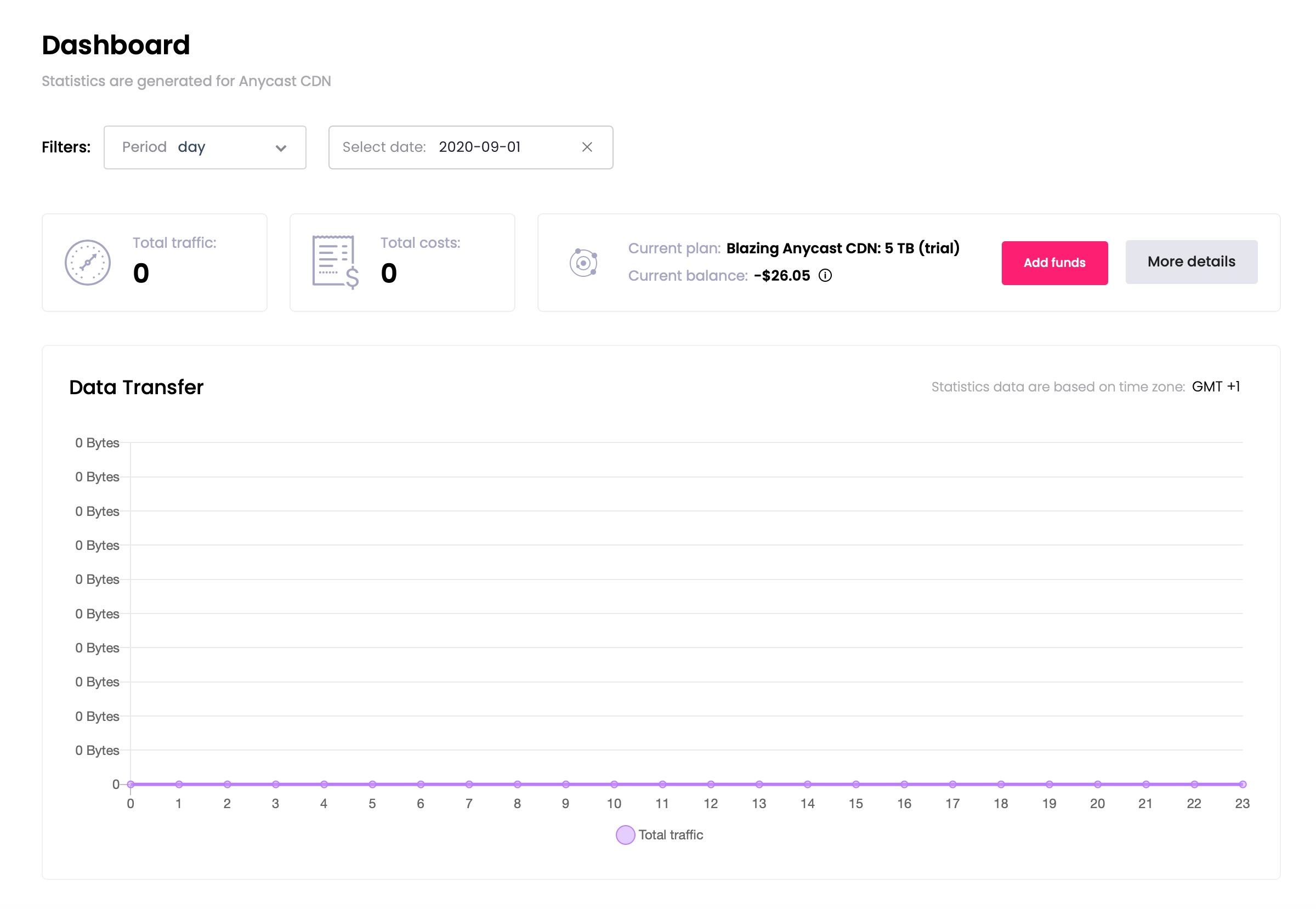Click the Data Transfer title
The width and height of the screenshot is (1316, 909).
pyautogui.click(x=136, y=387)
